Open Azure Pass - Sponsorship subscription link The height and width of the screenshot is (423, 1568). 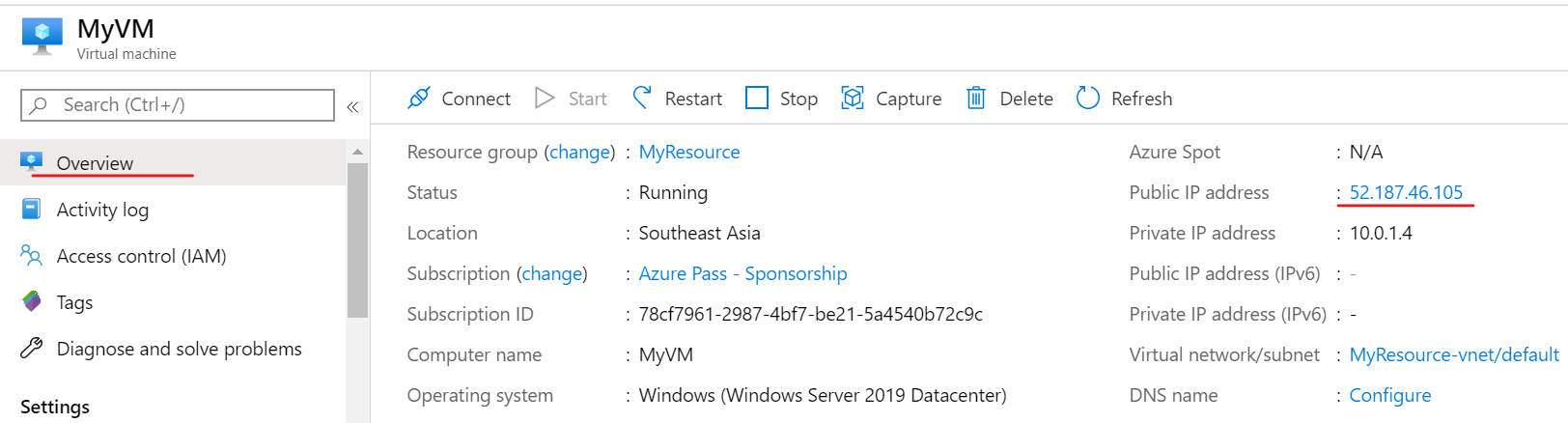pyautogui.click(x=742, y=273)
